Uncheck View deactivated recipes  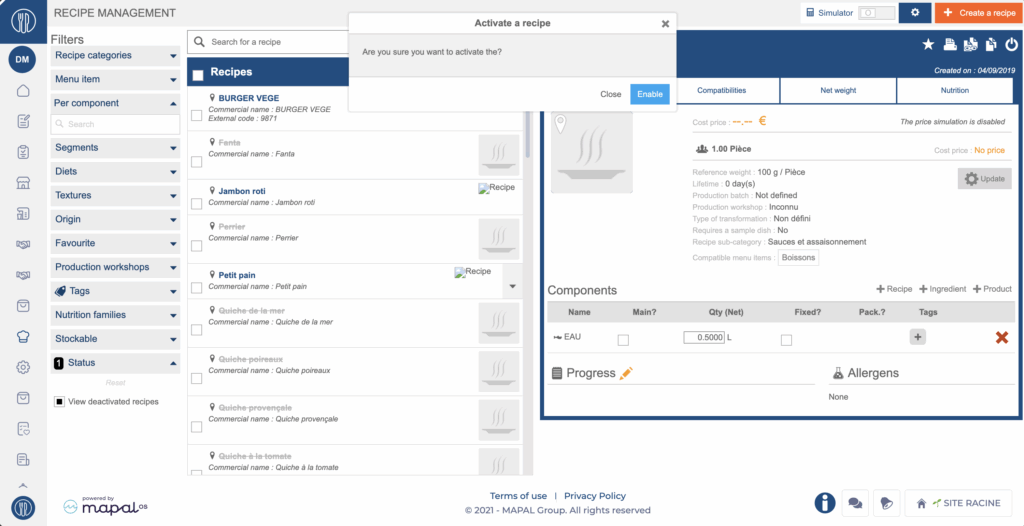pos(59,402)
